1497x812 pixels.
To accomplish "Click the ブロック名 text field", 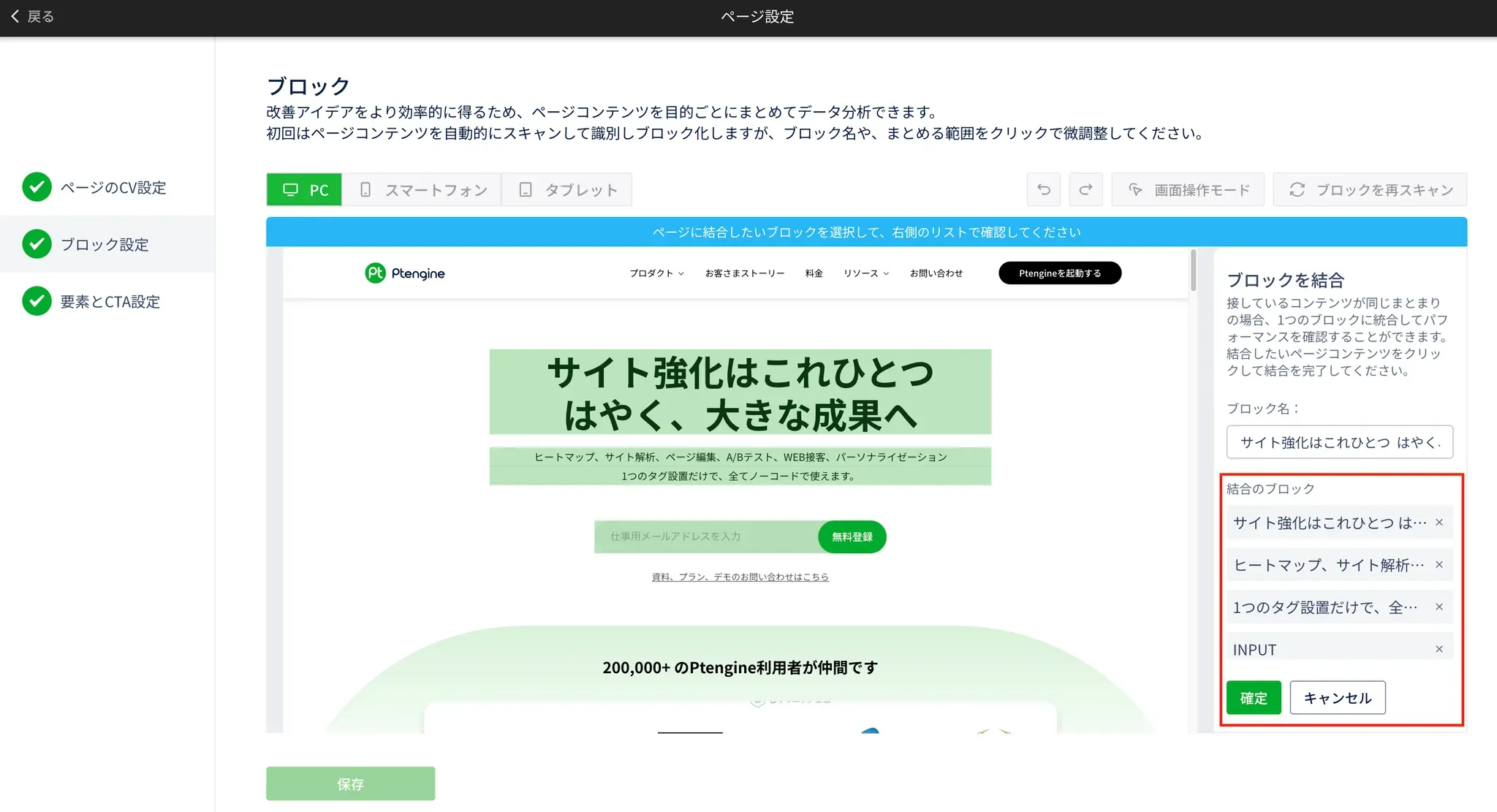I will point(1338,442).
